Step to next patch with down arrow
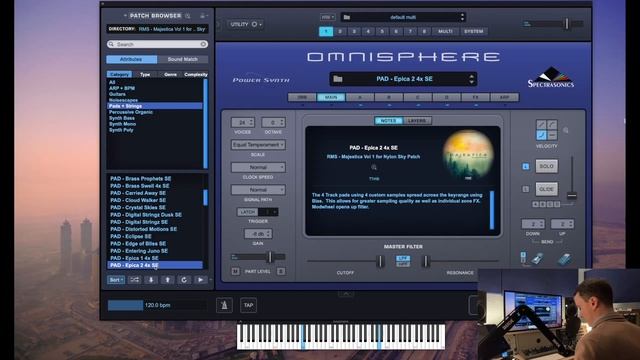This screenshot has height=360, width=640. tap(151, 280)
